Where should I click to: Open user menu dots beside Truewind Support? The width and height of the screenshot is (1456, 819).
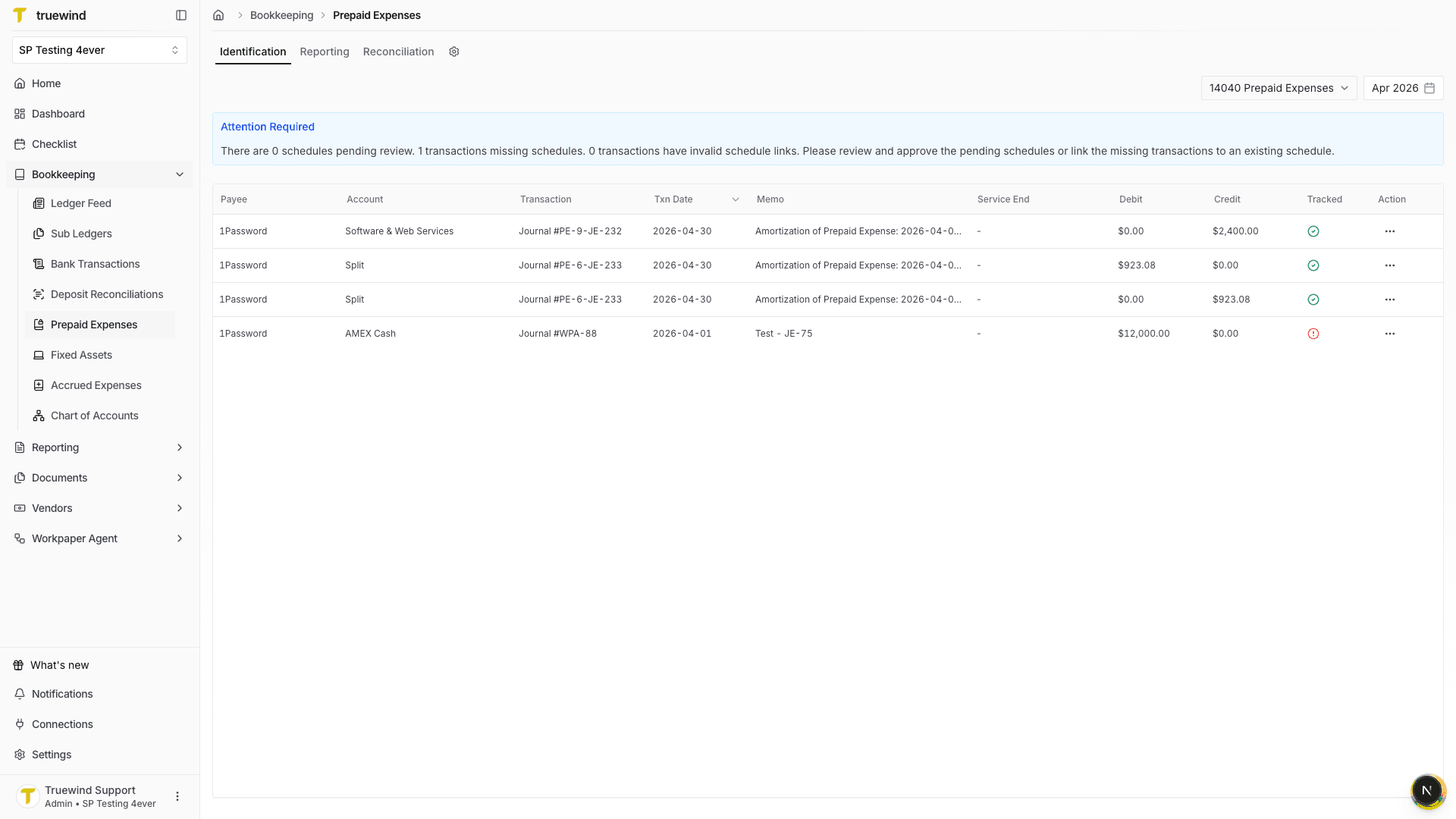(x=177, y=796)
